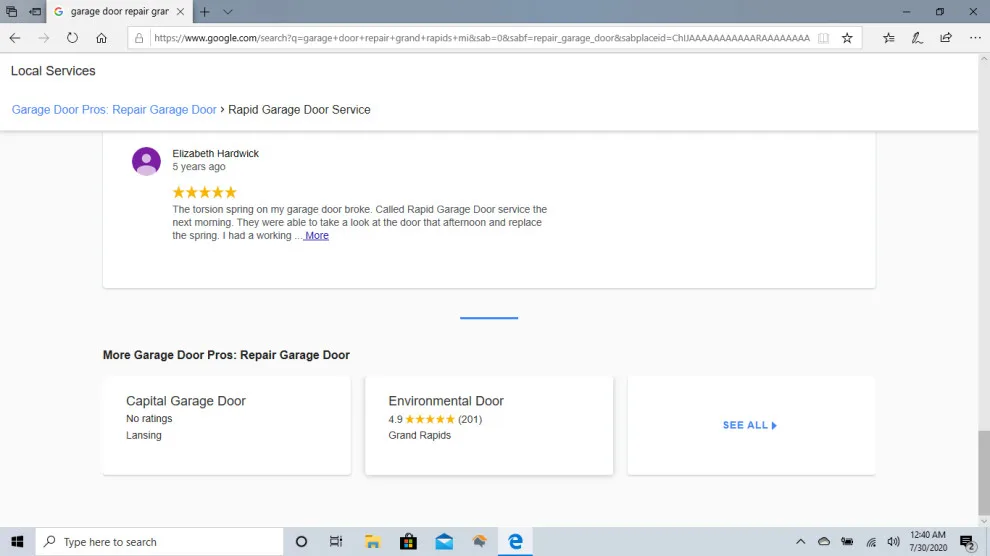Show hidden system tray icons
The height and width of the screenshot is (556, 990).
point(801,541)
